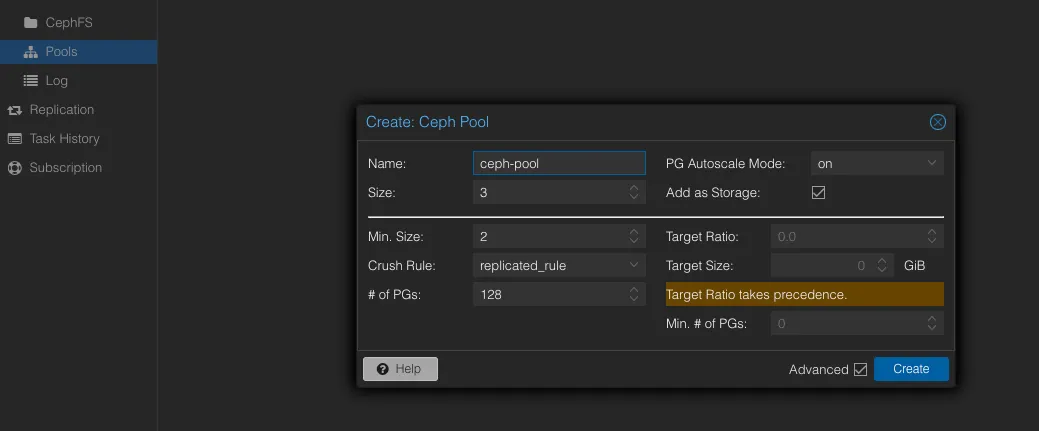1039x431 pixels.
Task: Click the Create: Ceph Pool title
Action: click(427, 122)
